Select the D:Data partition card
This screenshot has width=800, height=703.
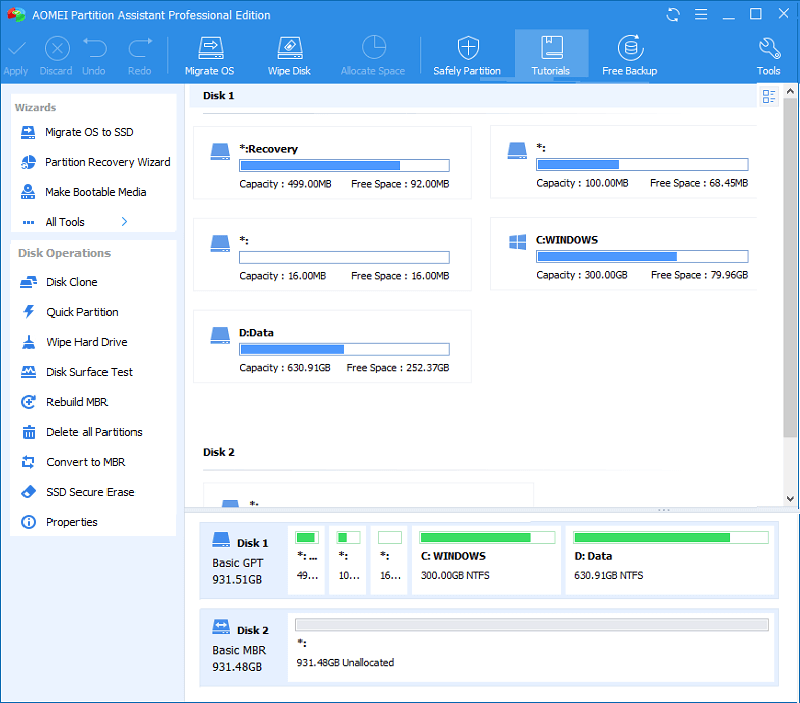point(332,346)
